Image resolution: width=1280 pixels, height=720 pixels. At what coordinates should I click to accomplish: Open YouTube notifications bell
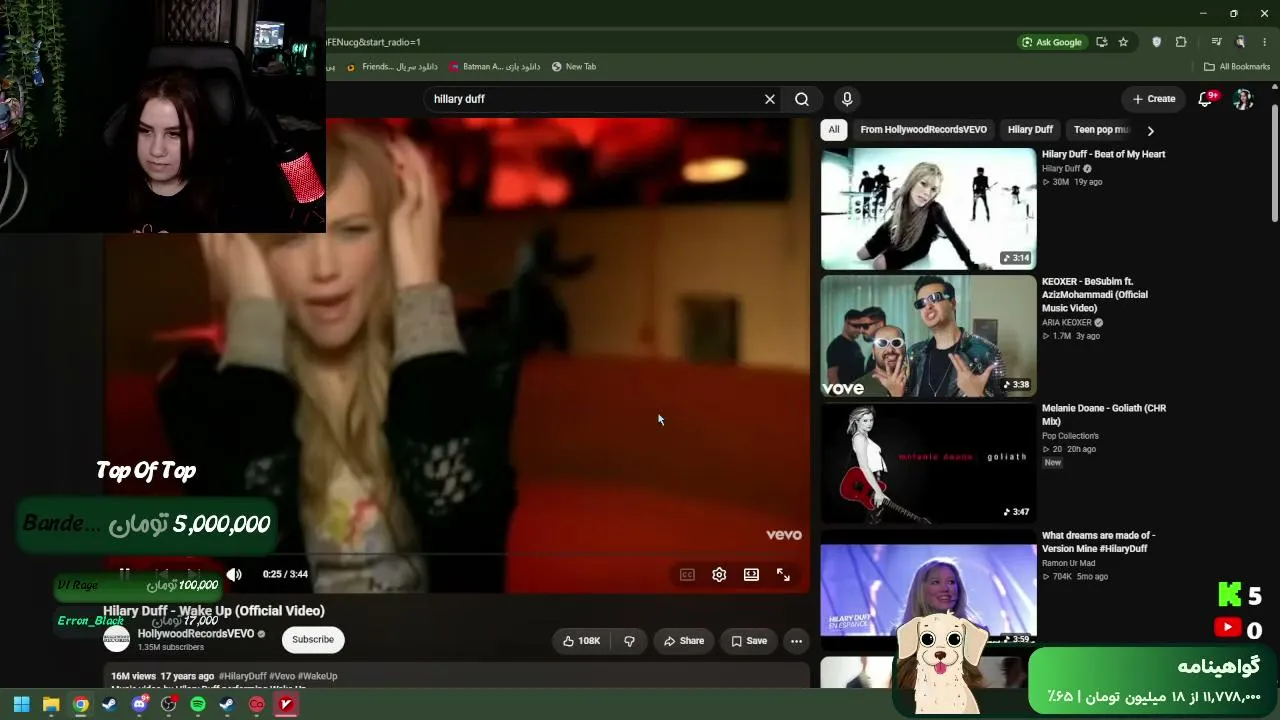(1205, 99)
